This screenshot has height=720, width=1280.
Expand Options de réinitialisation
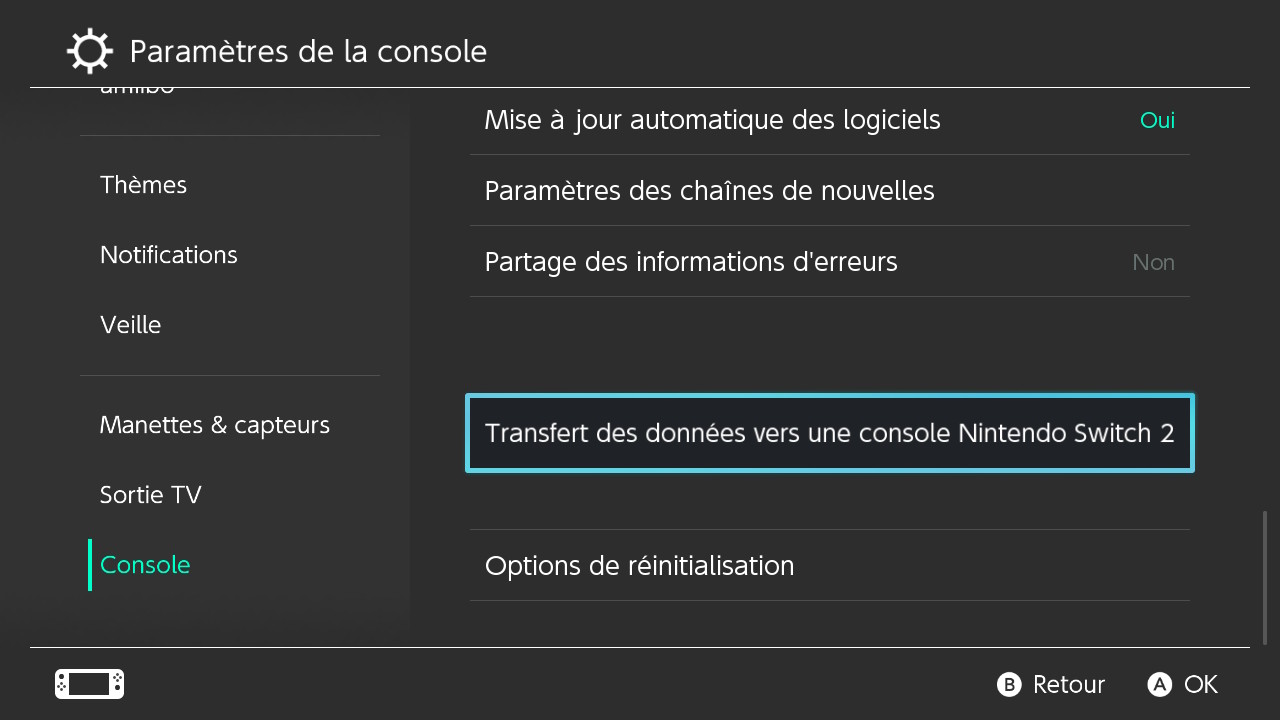click(639, 566)
